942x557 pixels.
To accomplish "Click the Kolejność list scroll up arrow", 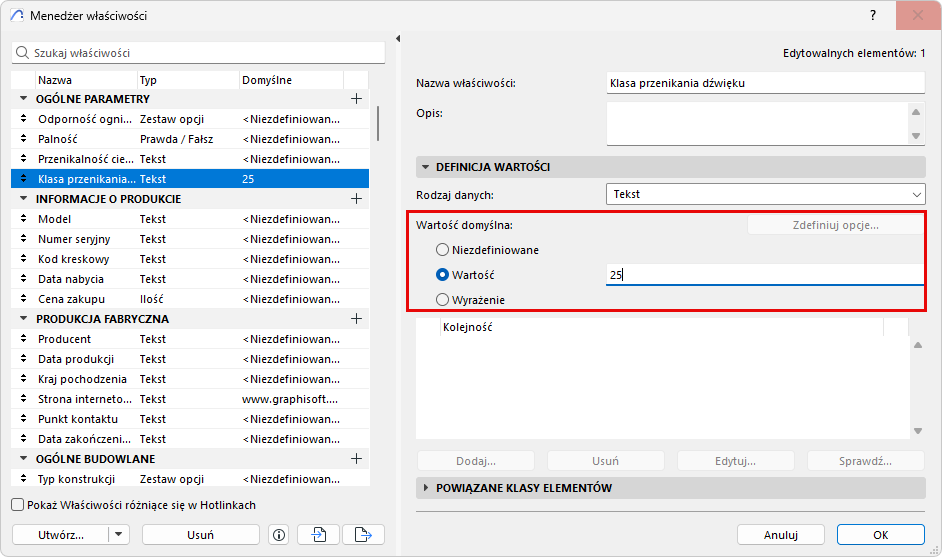I will (918, 345).
